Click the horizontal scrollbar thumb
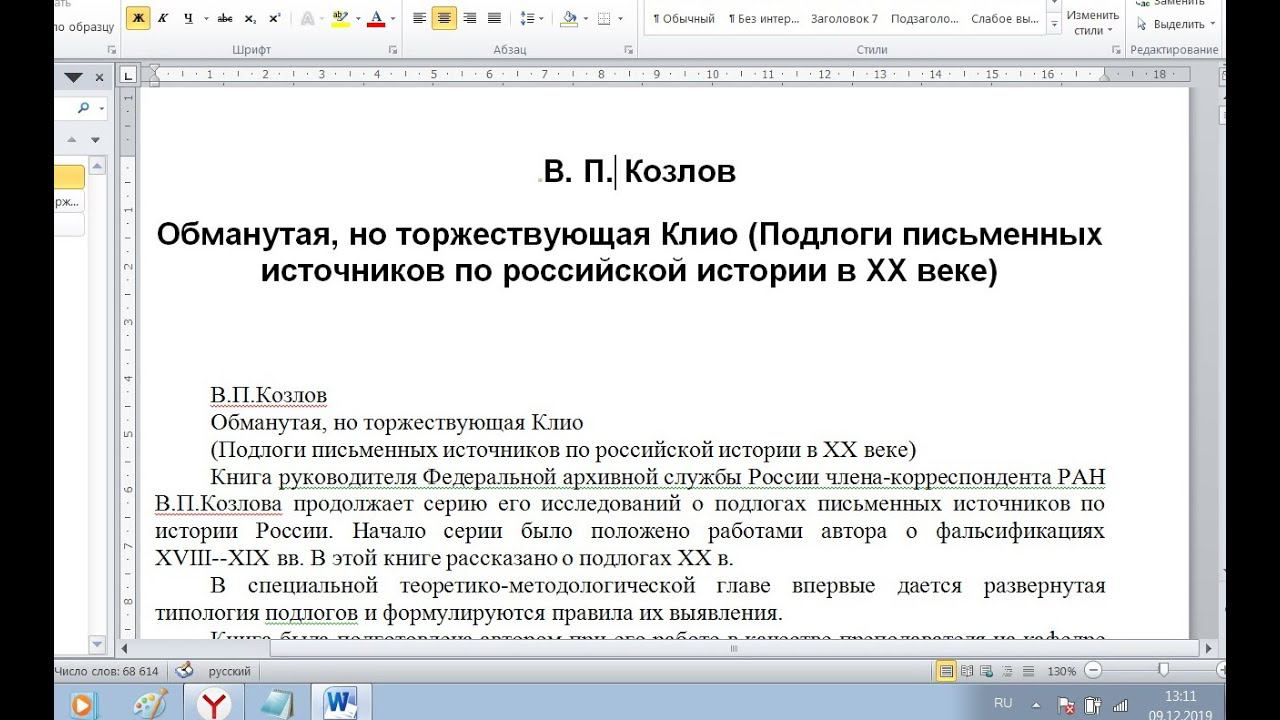The image size is (1280, 720). 734,648
